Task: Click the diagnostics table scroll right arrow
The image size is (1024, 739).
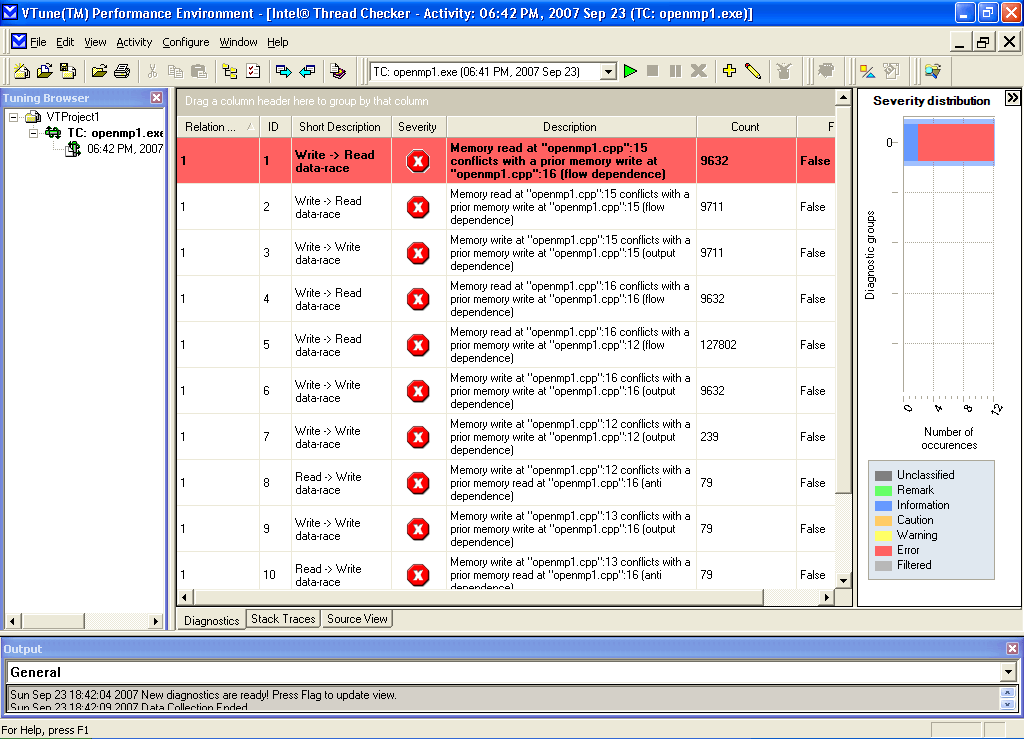Action: [x=827, y=597]
